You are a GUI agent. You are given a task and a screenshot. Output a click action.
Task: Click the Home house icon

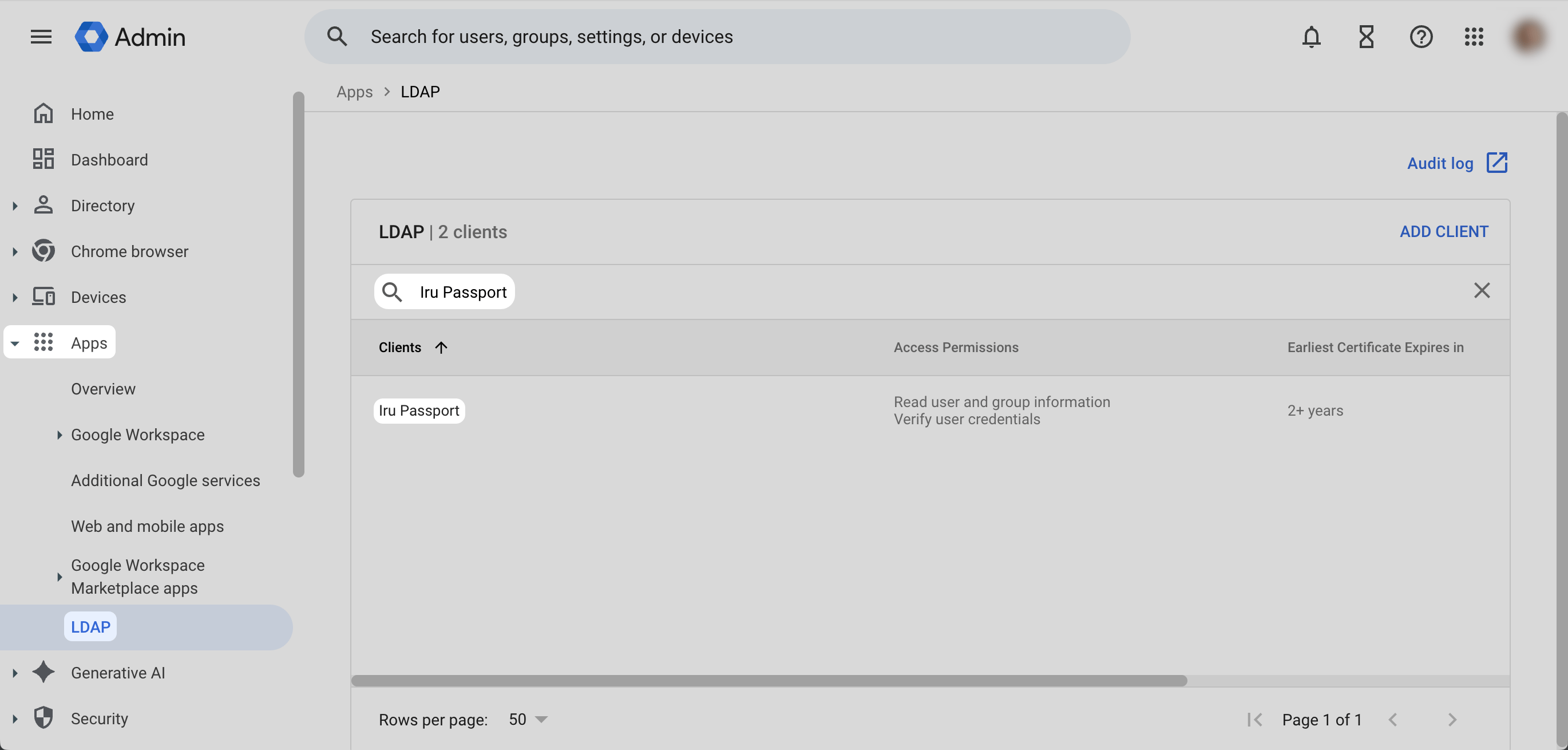click(x=43, y=114)
